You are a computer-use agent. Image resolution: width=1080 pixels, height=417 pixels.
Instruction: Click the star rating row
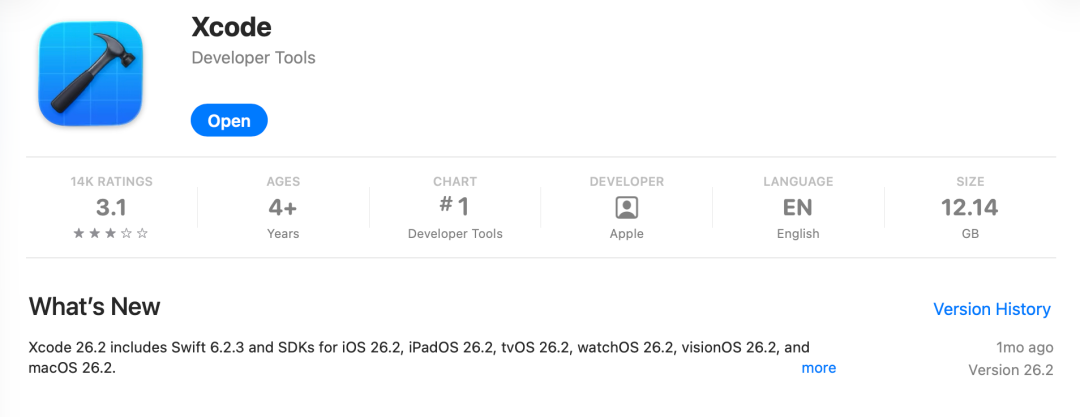point(111,234)
